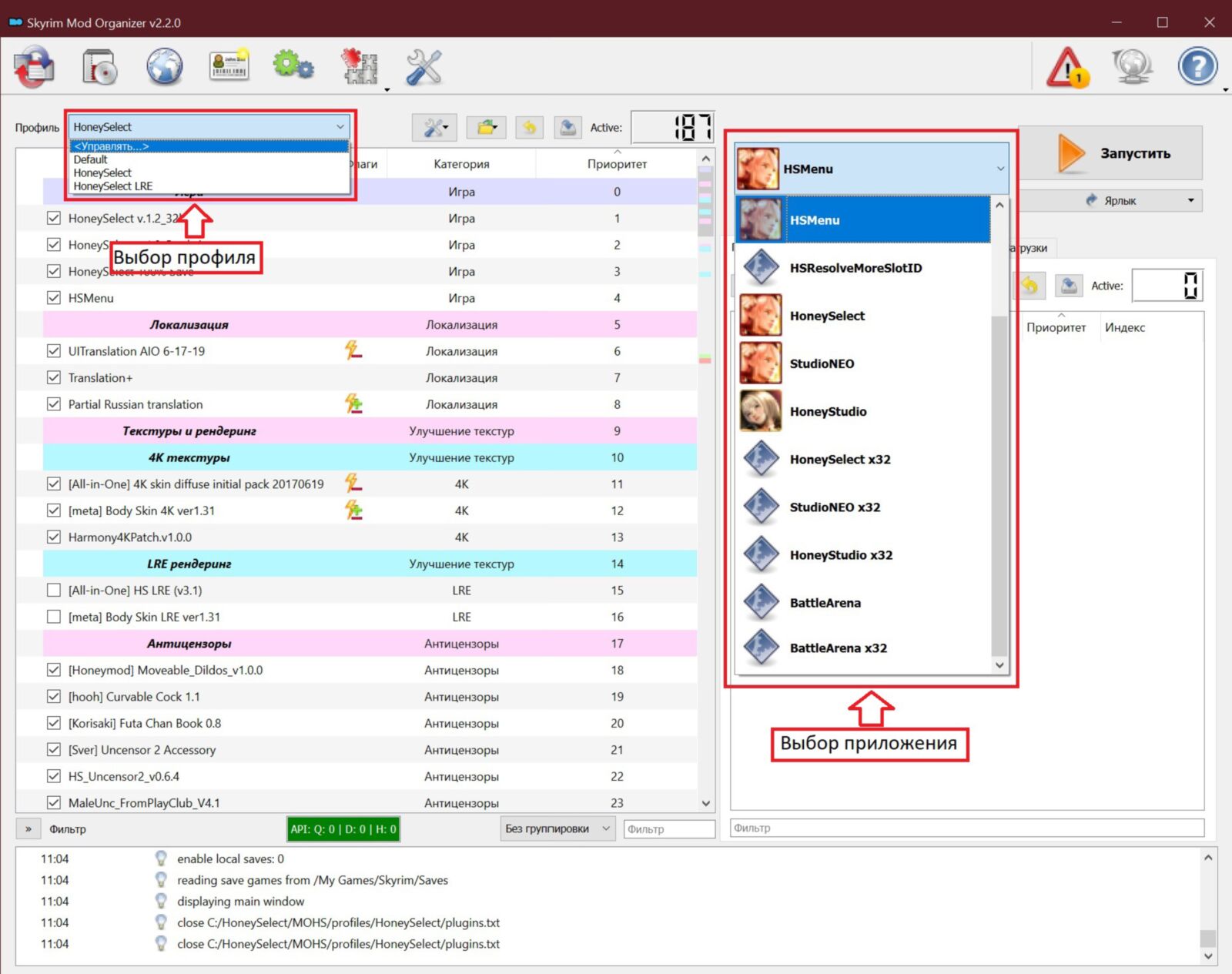Screen dimensions: 1232x974
Task: Open settings wrench and screwdriver icon
Action: [x=423, y=67]
